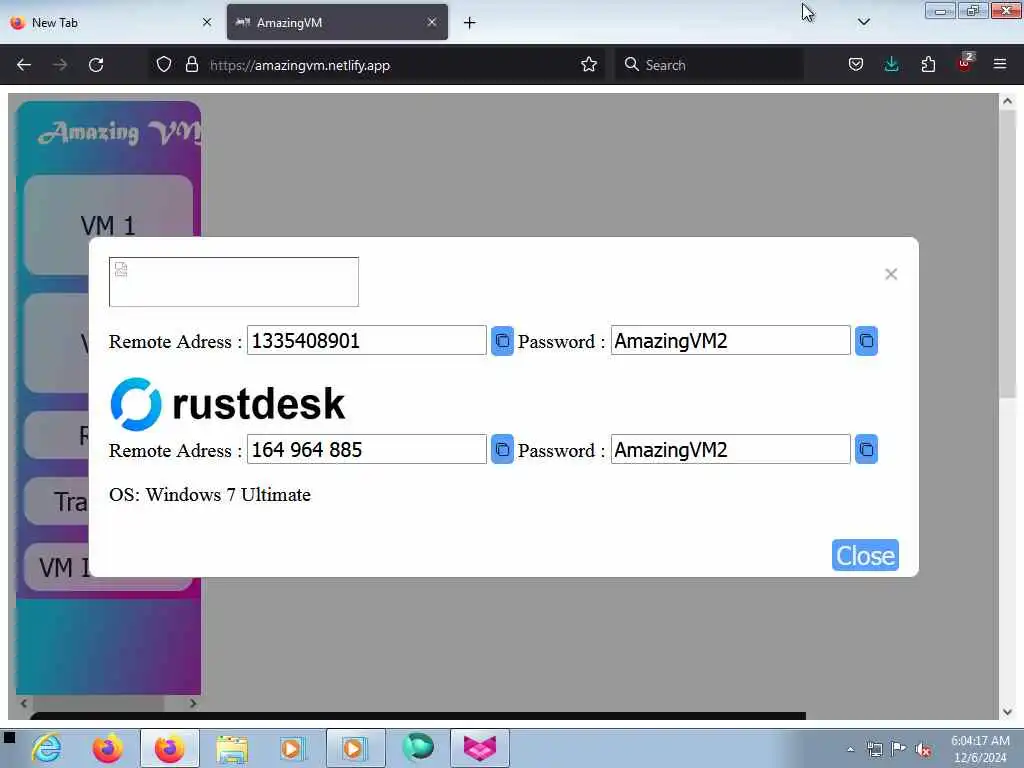Select the AmazingVM tab
This screenshot has width=1024, height=768.
337,23
